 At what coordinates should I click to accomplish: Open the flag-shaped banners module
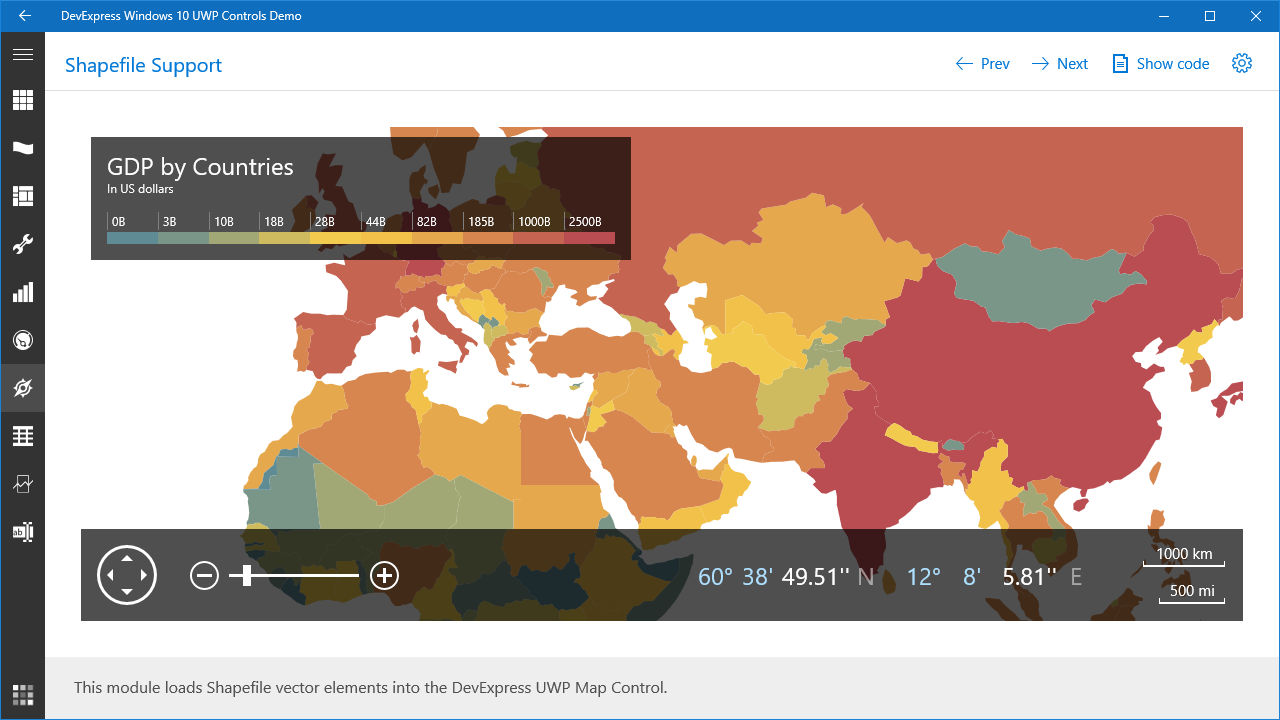point(23,148)
